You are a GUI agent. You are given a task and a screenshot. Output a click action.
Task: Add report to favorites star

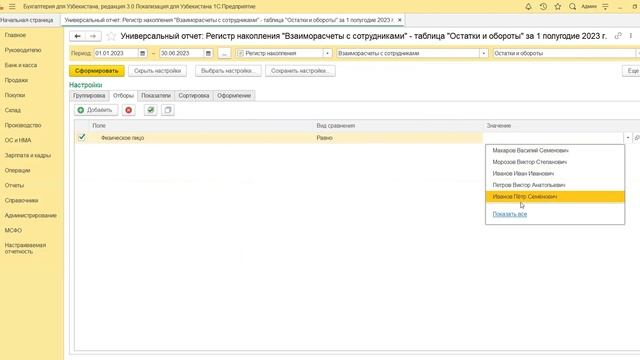[x=111, y=36]
